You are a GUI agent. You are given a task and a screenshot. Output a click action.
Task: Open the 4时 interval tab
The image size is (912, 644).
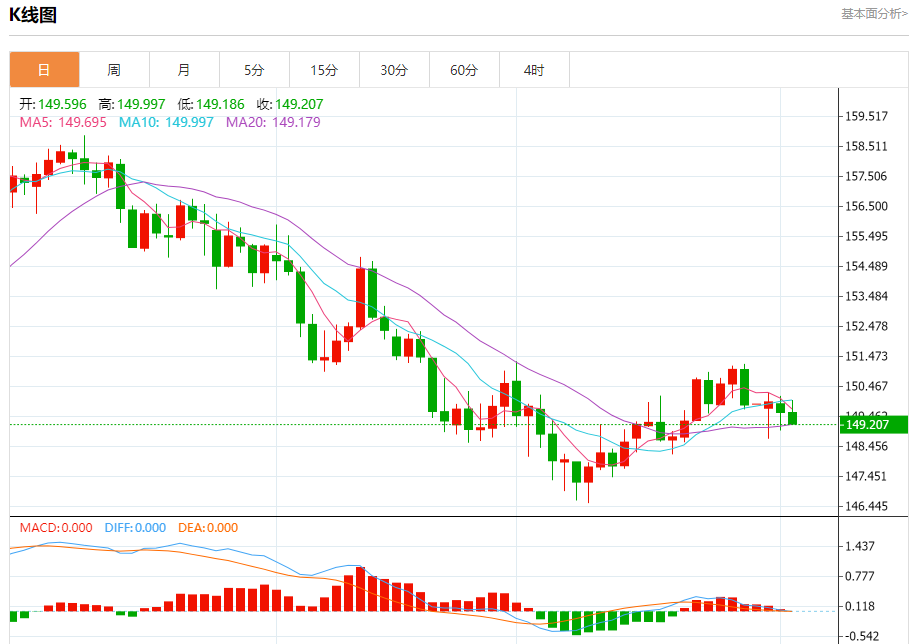pyautogui.click(x=534, y=70)
